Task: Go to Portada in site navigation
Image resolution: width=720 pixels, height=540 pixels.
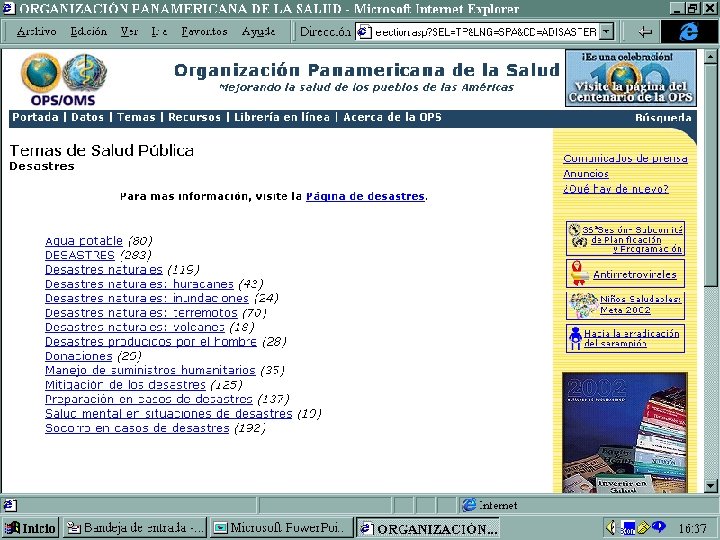Action: coord(35,117)
